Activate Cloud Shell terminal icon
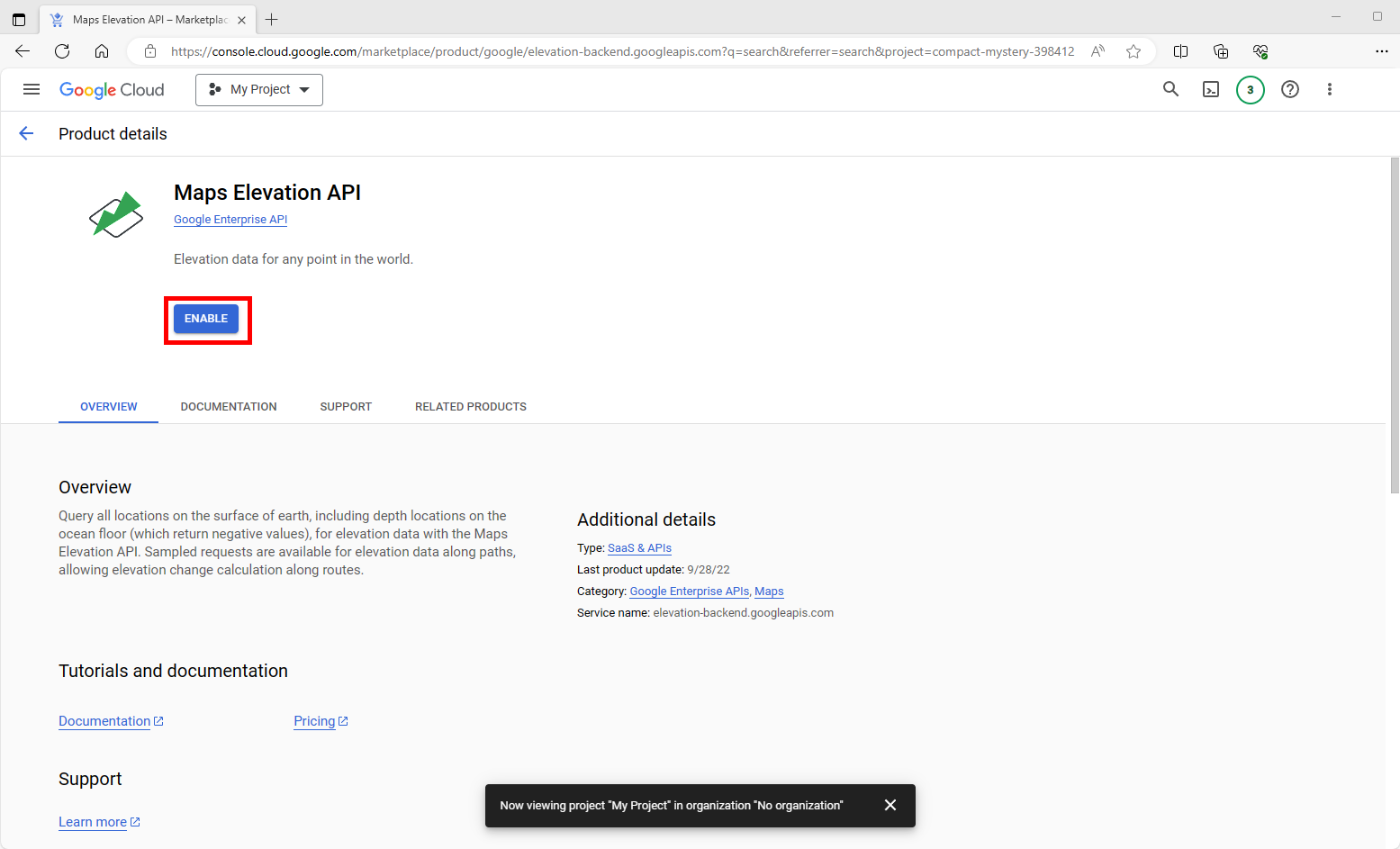Viewport: 1400px width, 849px height. [1211, 89]
